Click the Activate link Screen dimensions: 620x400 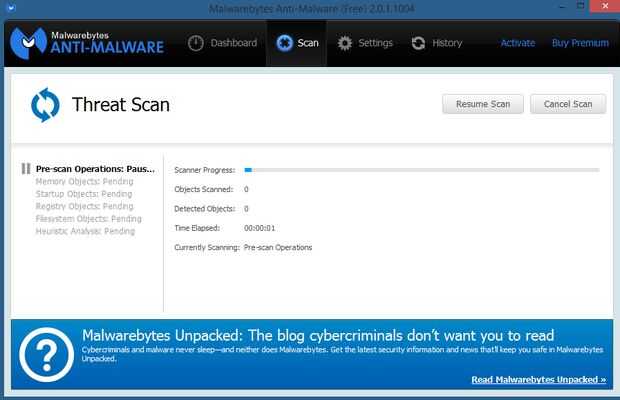518,43
